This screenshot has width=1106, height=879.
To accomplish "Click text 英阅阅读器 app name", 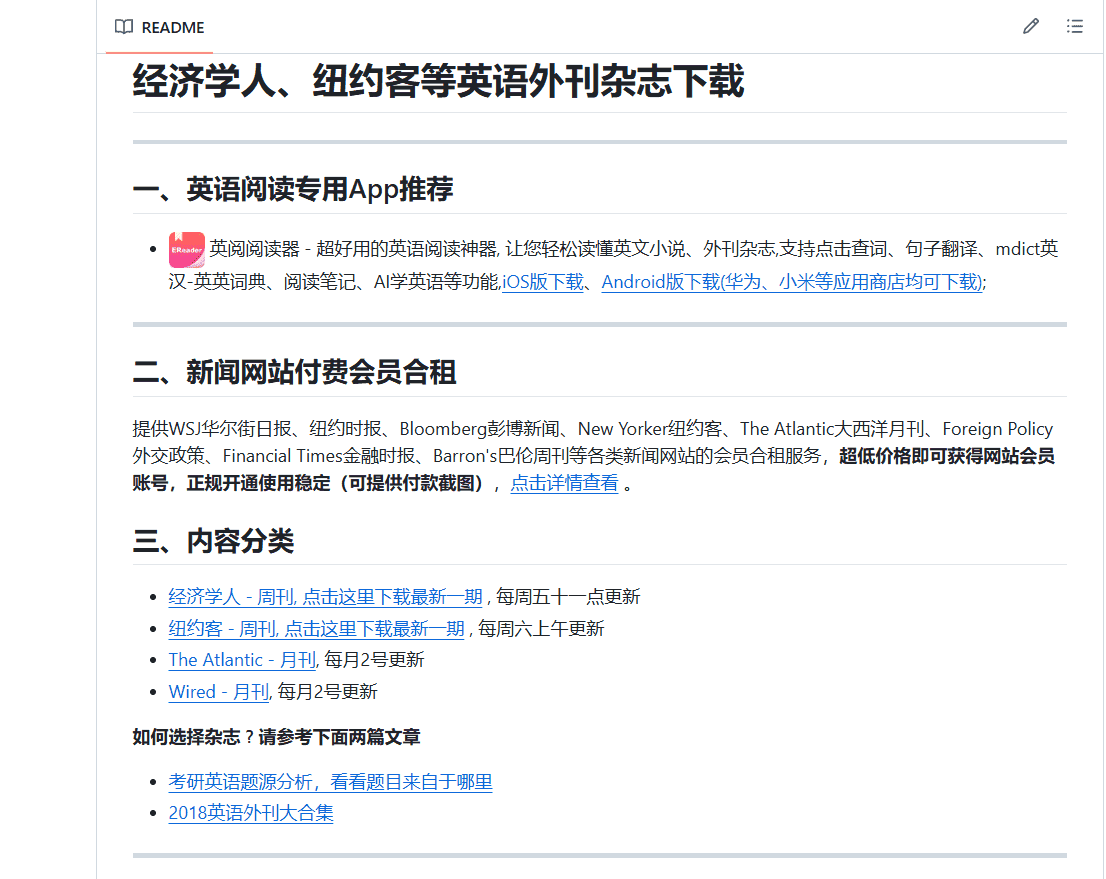I will click(255, 249).
